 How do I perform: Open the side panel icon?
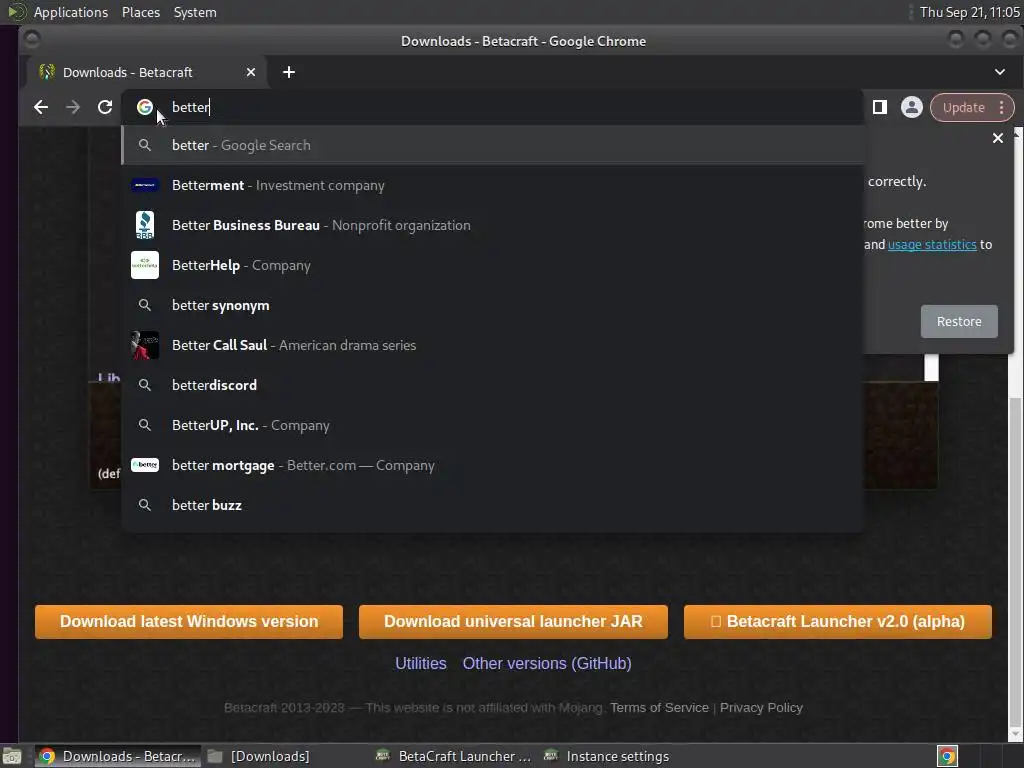[880, 107]
